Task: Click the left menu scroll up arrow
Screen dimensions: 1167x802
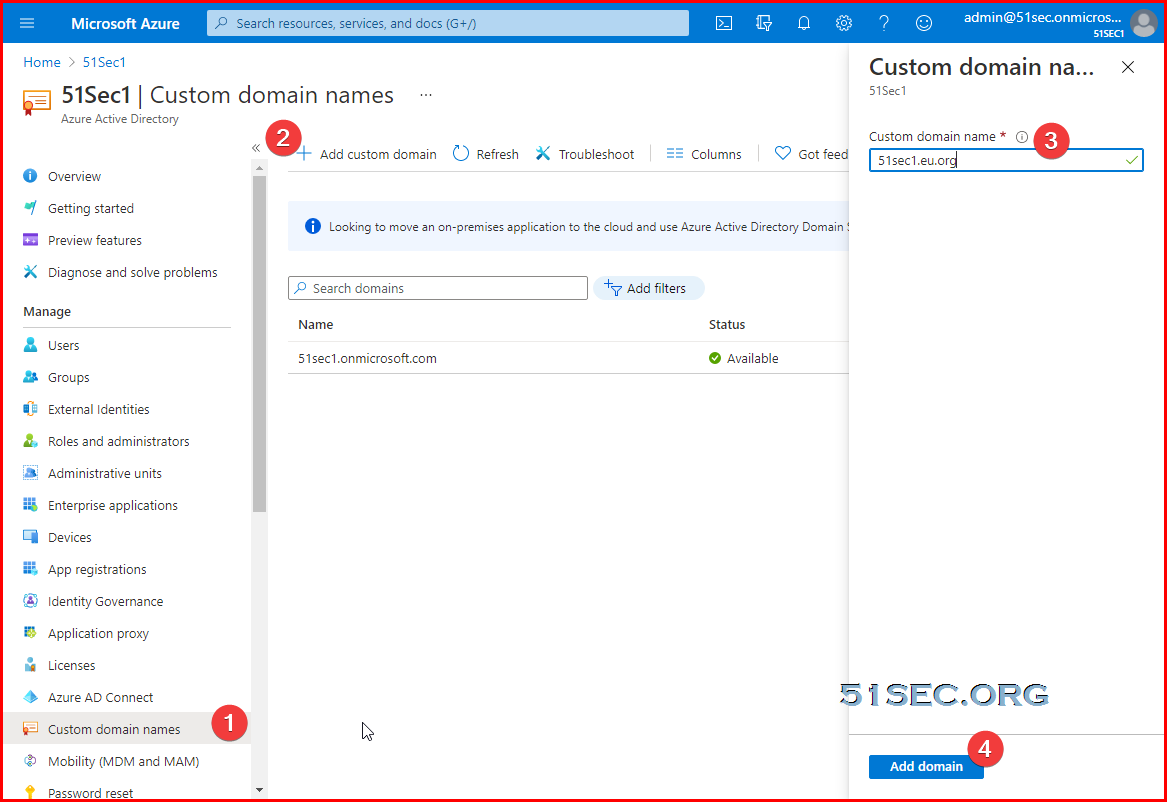Action: pyautogui.click(x=259, y=168)
